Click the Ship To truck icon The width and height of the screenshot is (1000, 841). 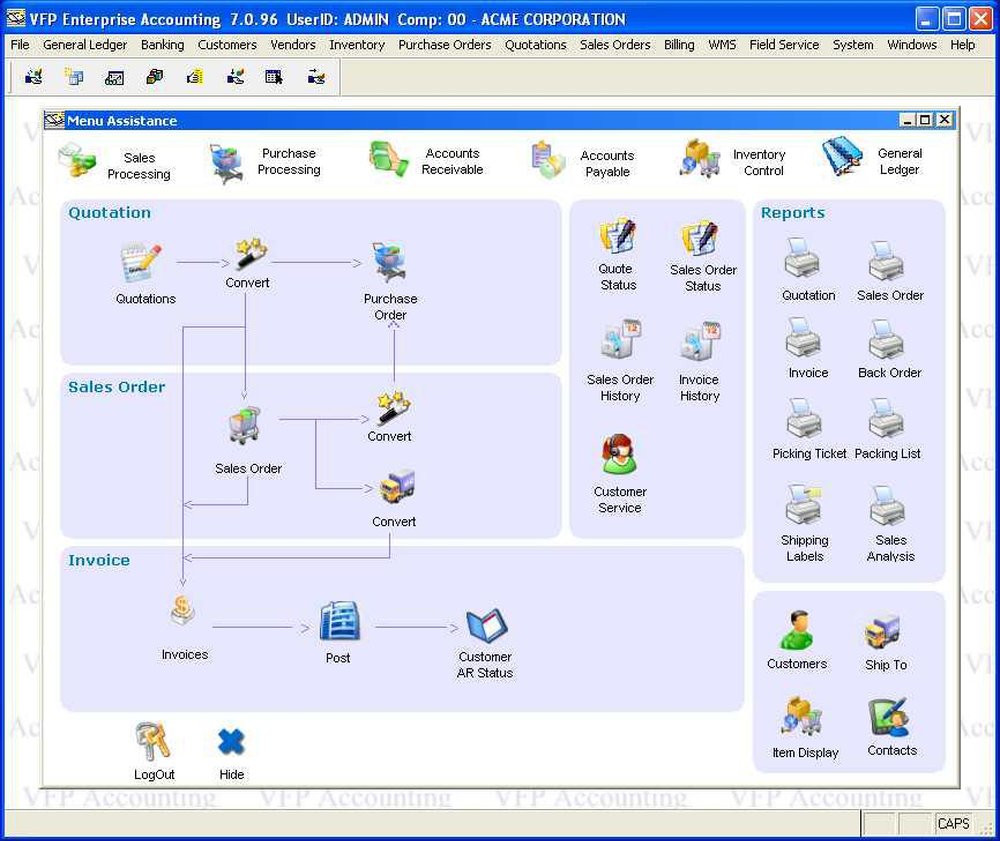[883, 632]
